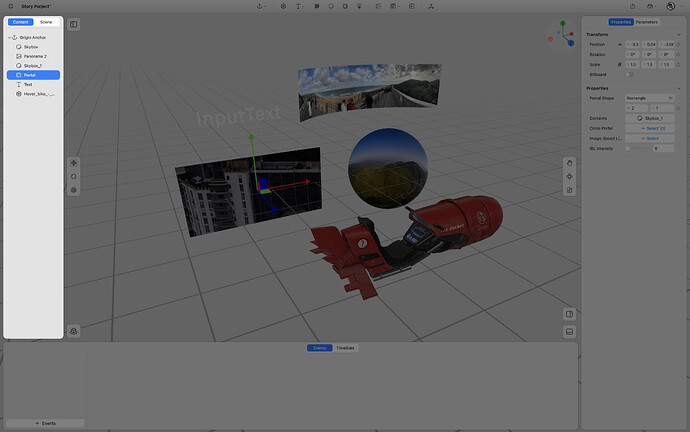Viewport: 690px width, 432px height.
Task: Collapse the Origin Anchor tree item
Action: [x=11, y=37]
